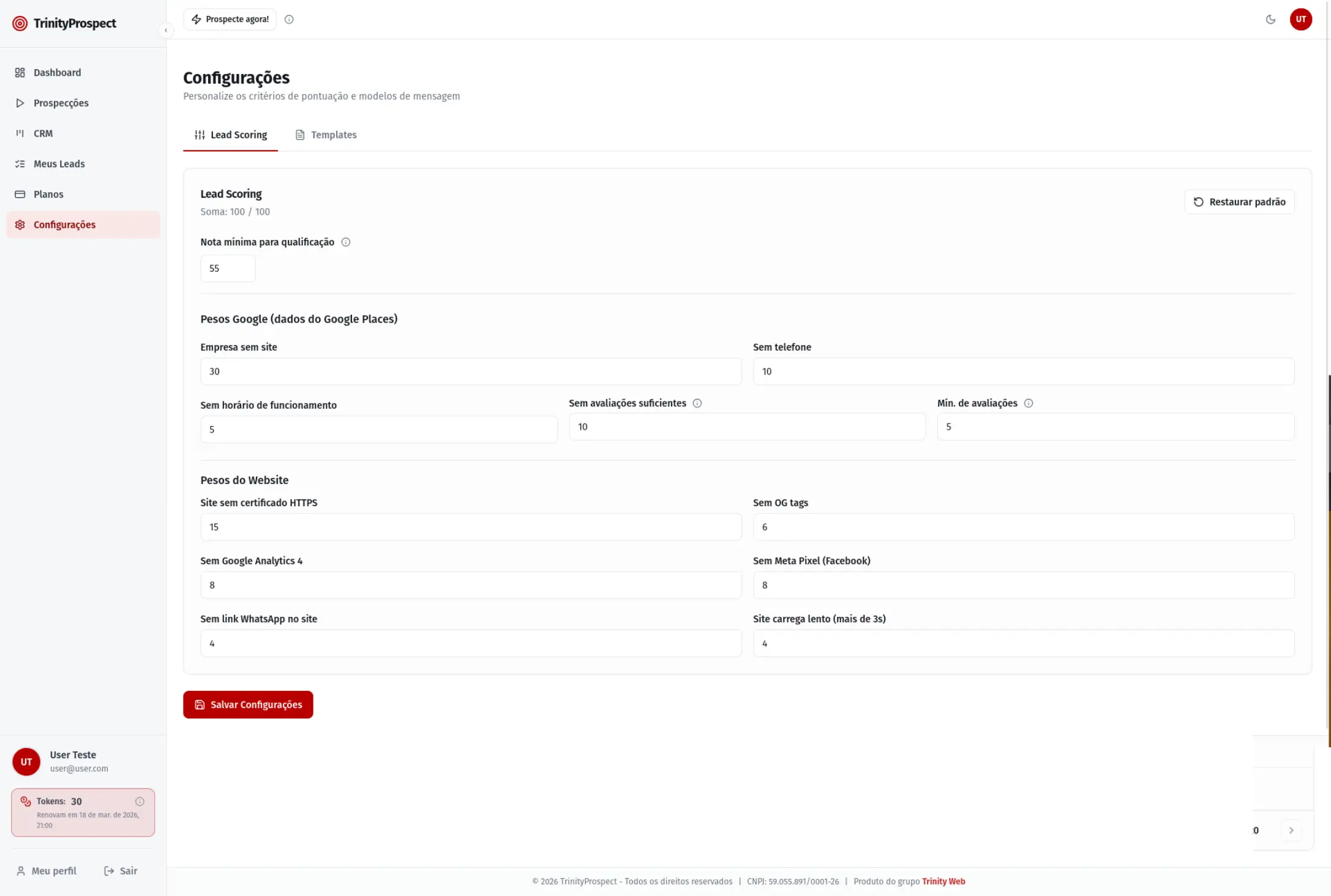This screenshot has height=896, width=1331.
Task: Collapse the sidebar with the chevron arrow
Action: [166, 31]
